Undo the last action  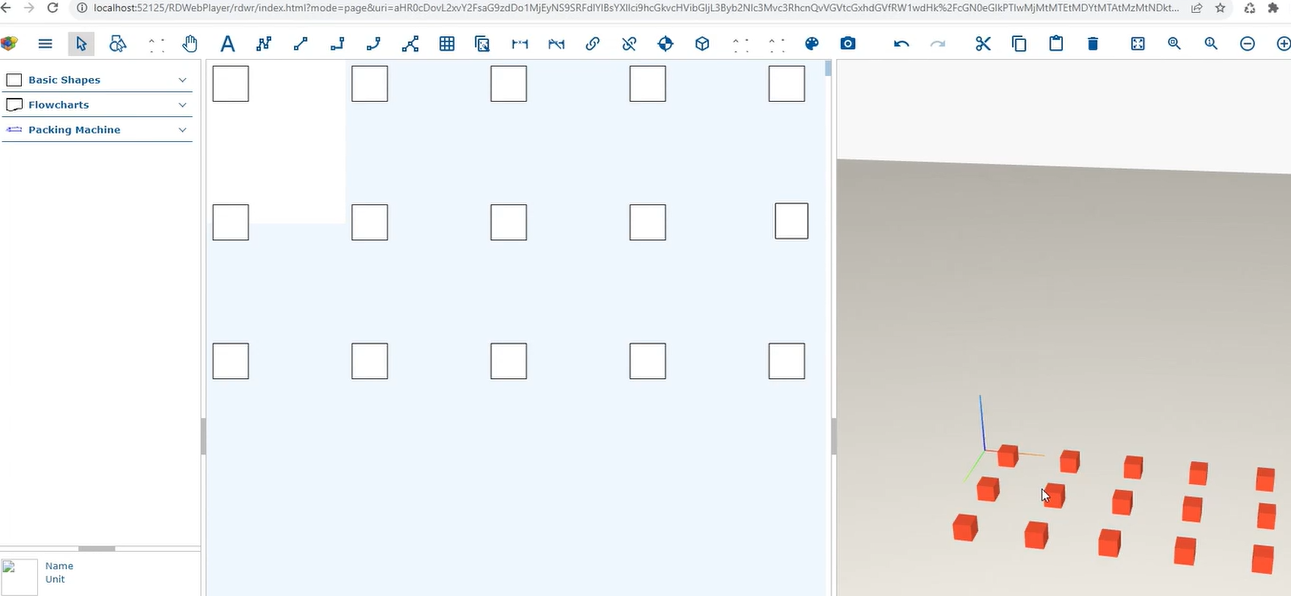901,44
